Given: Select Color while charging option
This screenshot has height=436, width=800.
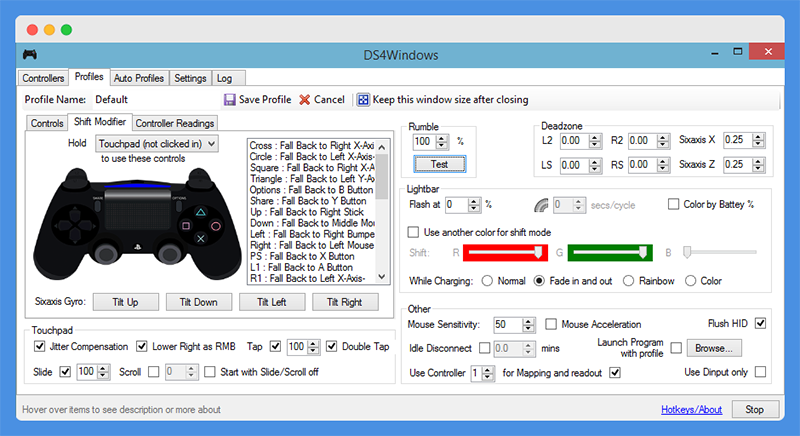Looking at the screenshot, I should pos(690,281).
